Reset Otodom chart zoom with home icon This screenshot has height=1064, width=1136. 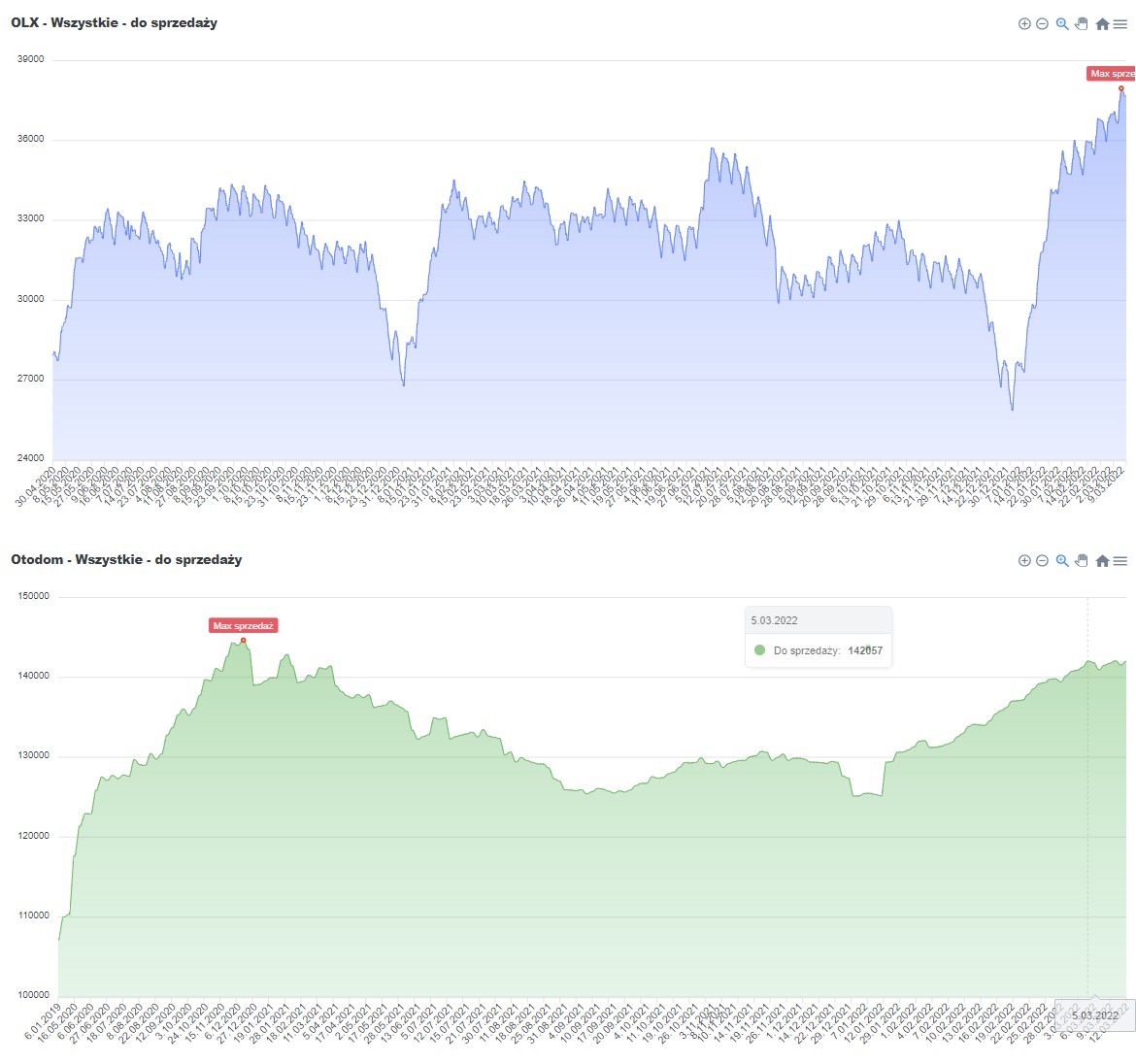pyautogui.click(x=1102, y=561)
